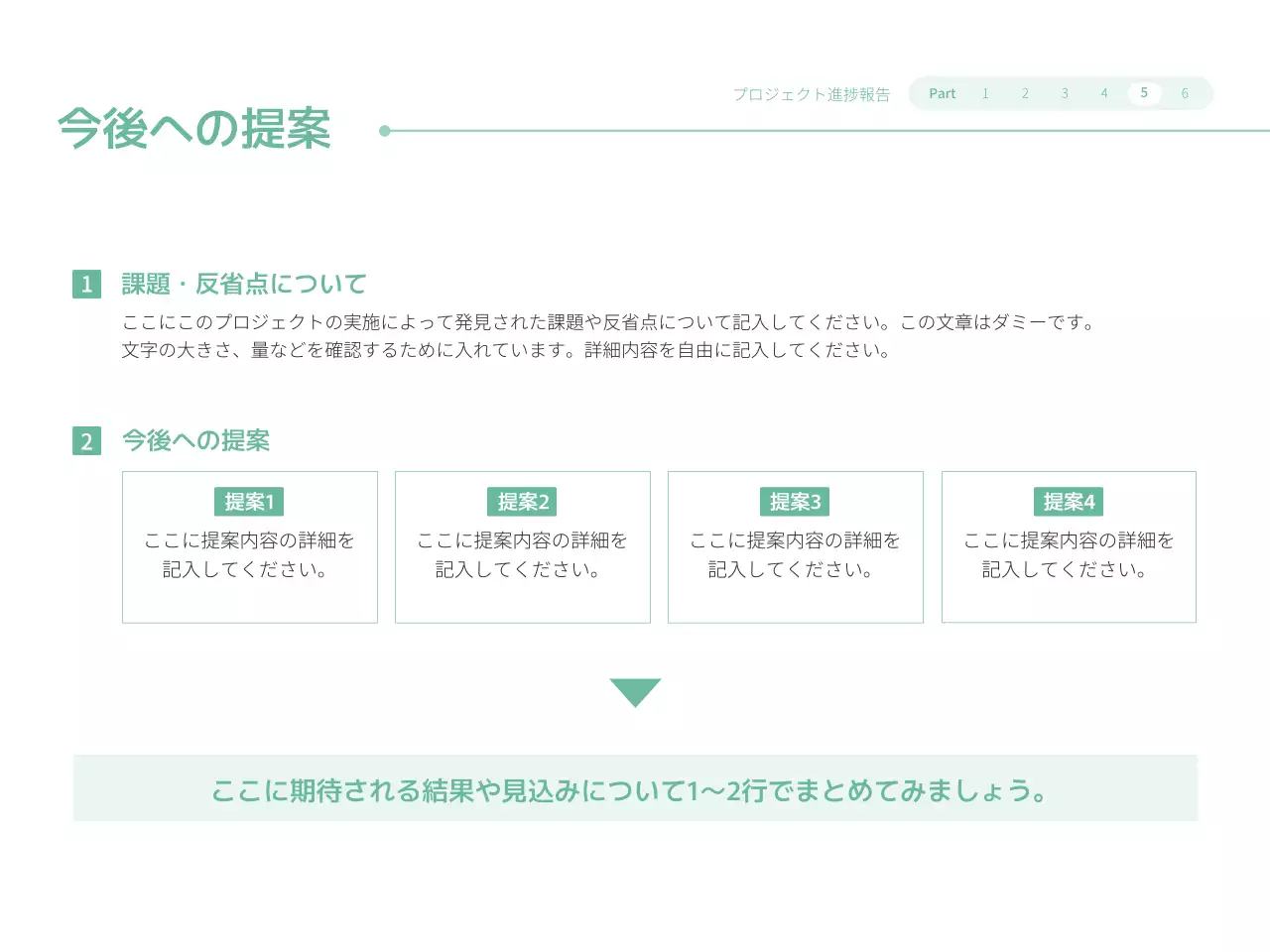Click the numbered badge 2 icon
The image size is (1270, 952).
86,440
